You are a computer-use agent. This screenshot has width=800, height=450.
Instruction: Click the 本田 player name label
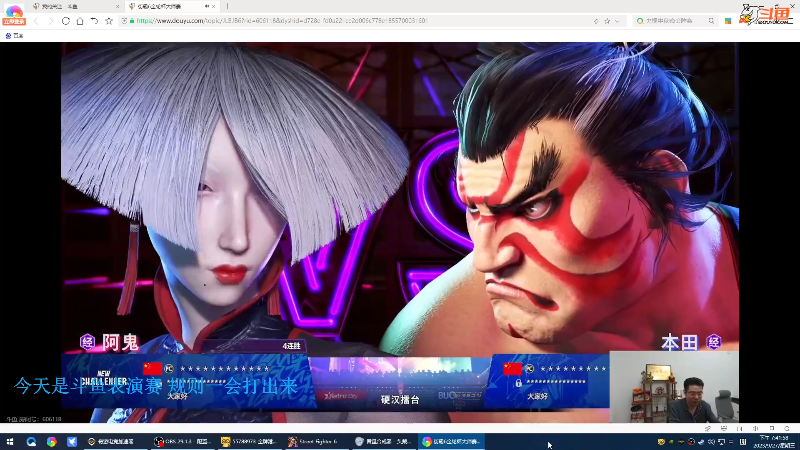(679, 343)
